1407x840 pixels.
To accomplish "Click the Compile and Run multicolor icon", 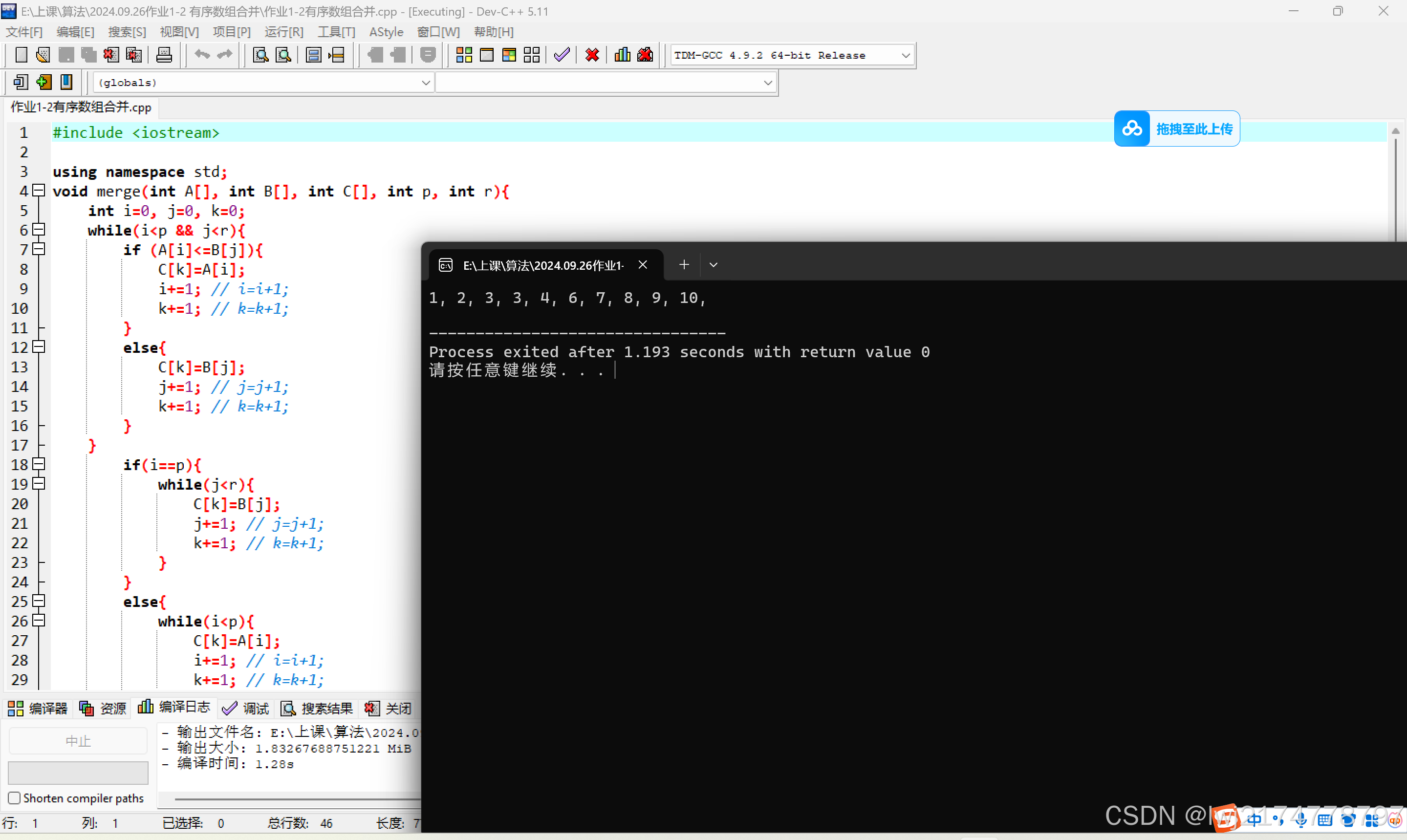I will click(x=509, y=55).
